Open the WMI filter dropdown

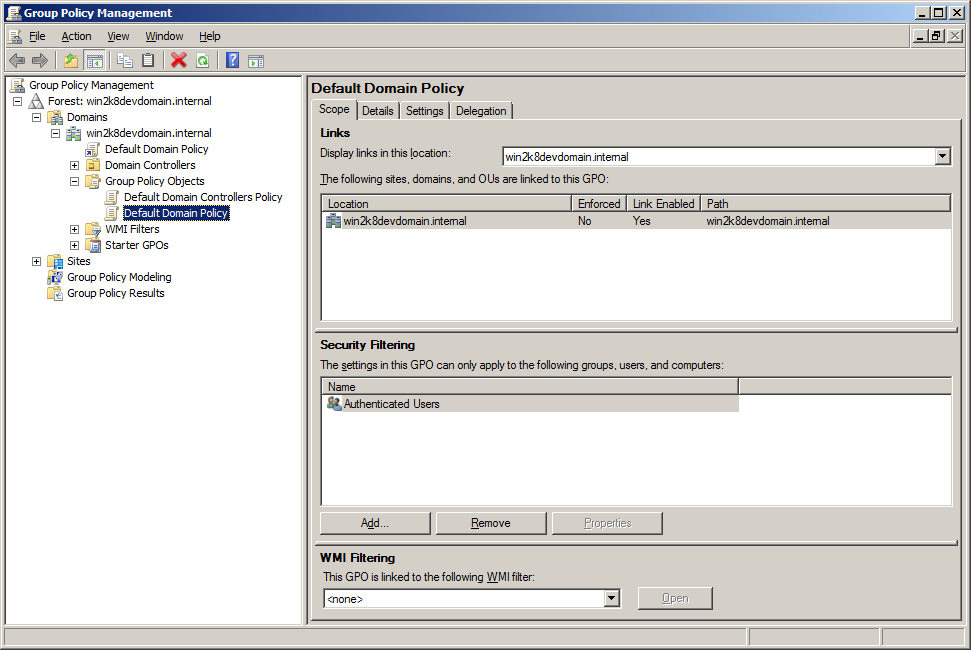612,599
